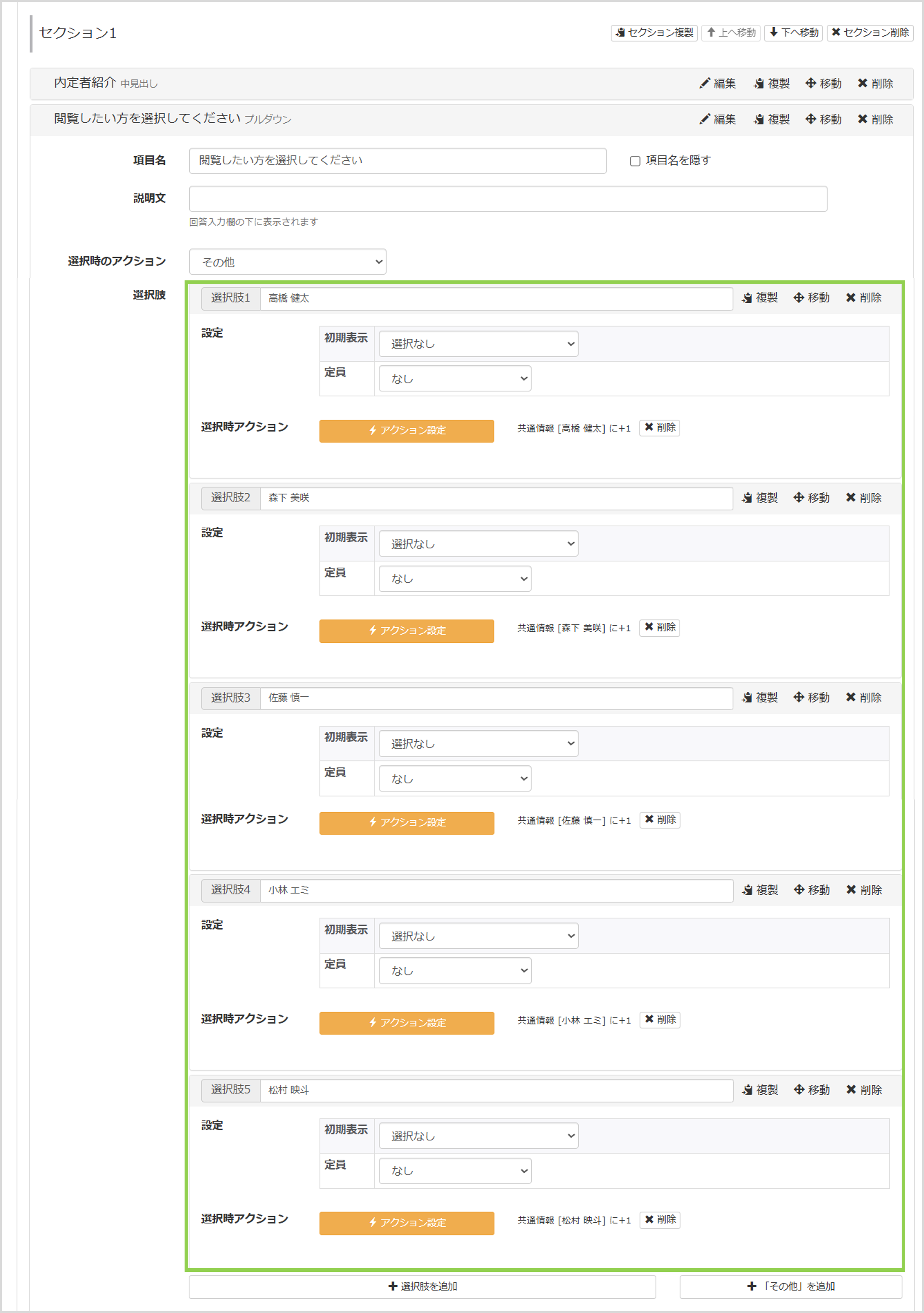The width and height of the screenshot is (924, 1313).
Task: Toggle 項目名を隠す checkbox
Action: pos(635,161)
